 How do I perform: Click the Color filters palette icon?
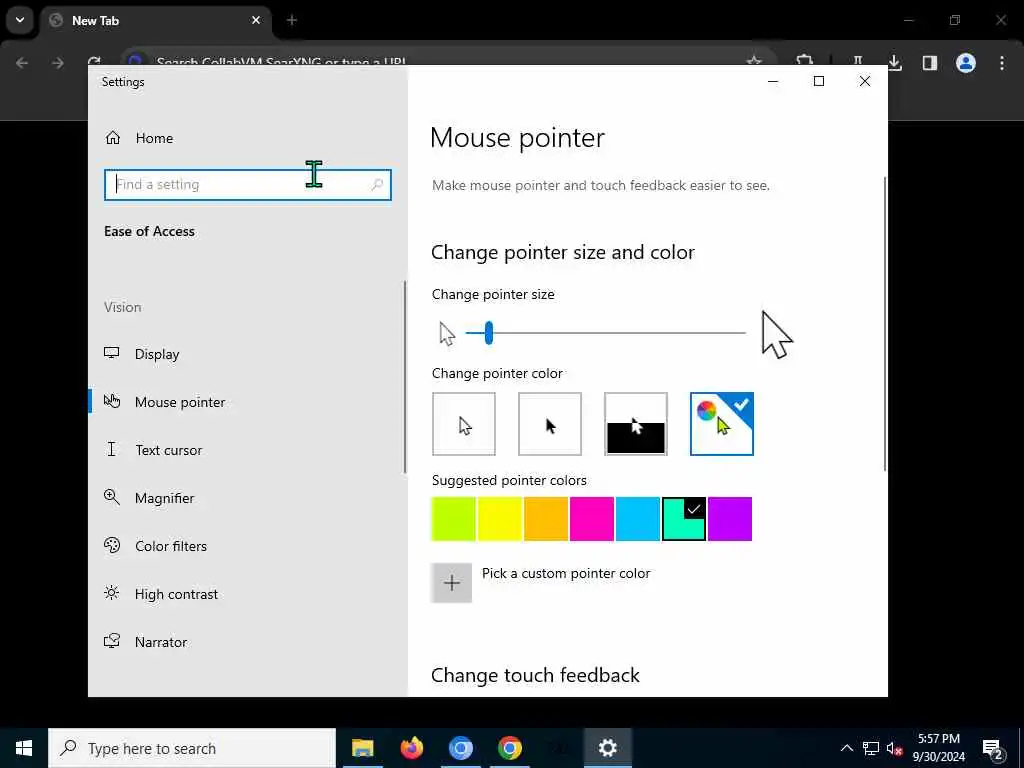112,545
